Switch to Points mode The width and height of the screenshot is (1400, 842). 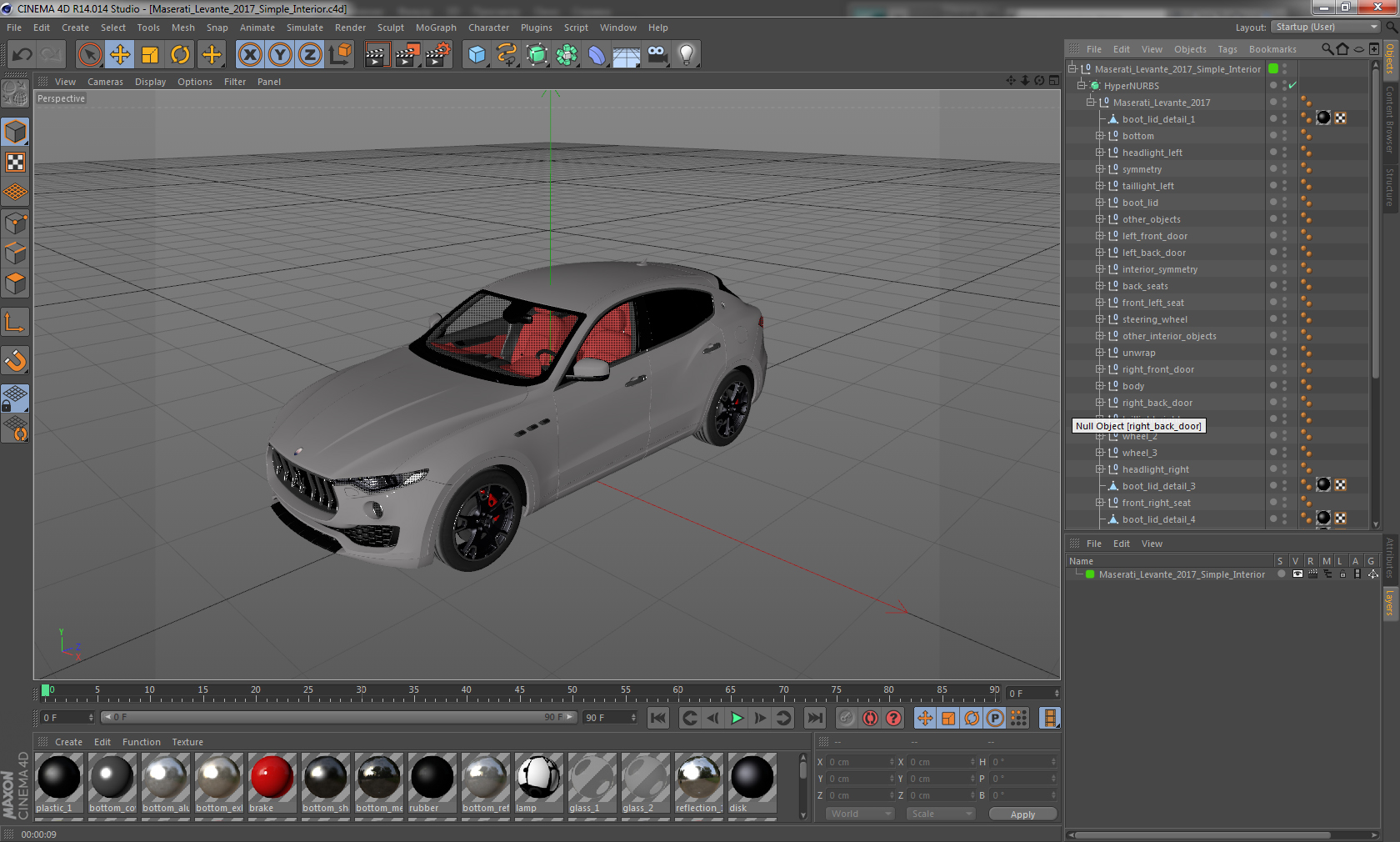[x=15, y=223]
